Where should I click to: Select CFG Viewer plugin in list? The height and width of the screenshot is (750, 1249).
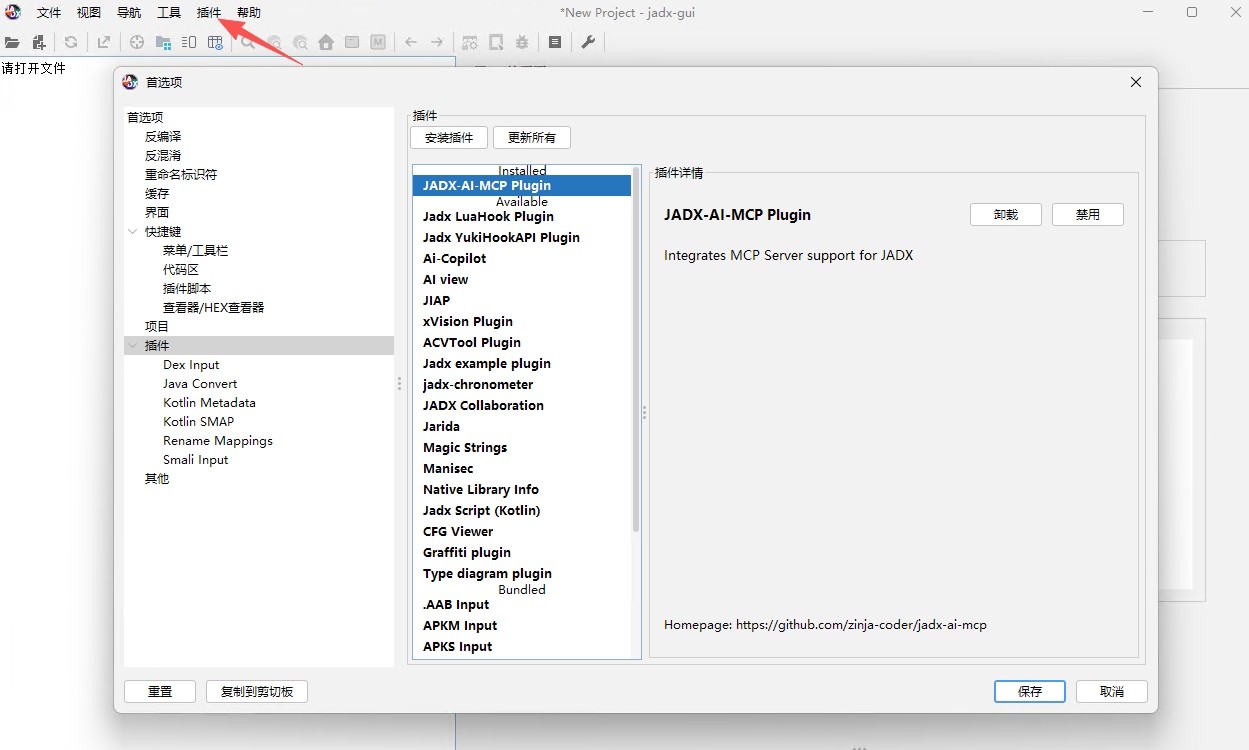[x=522, y=531]
